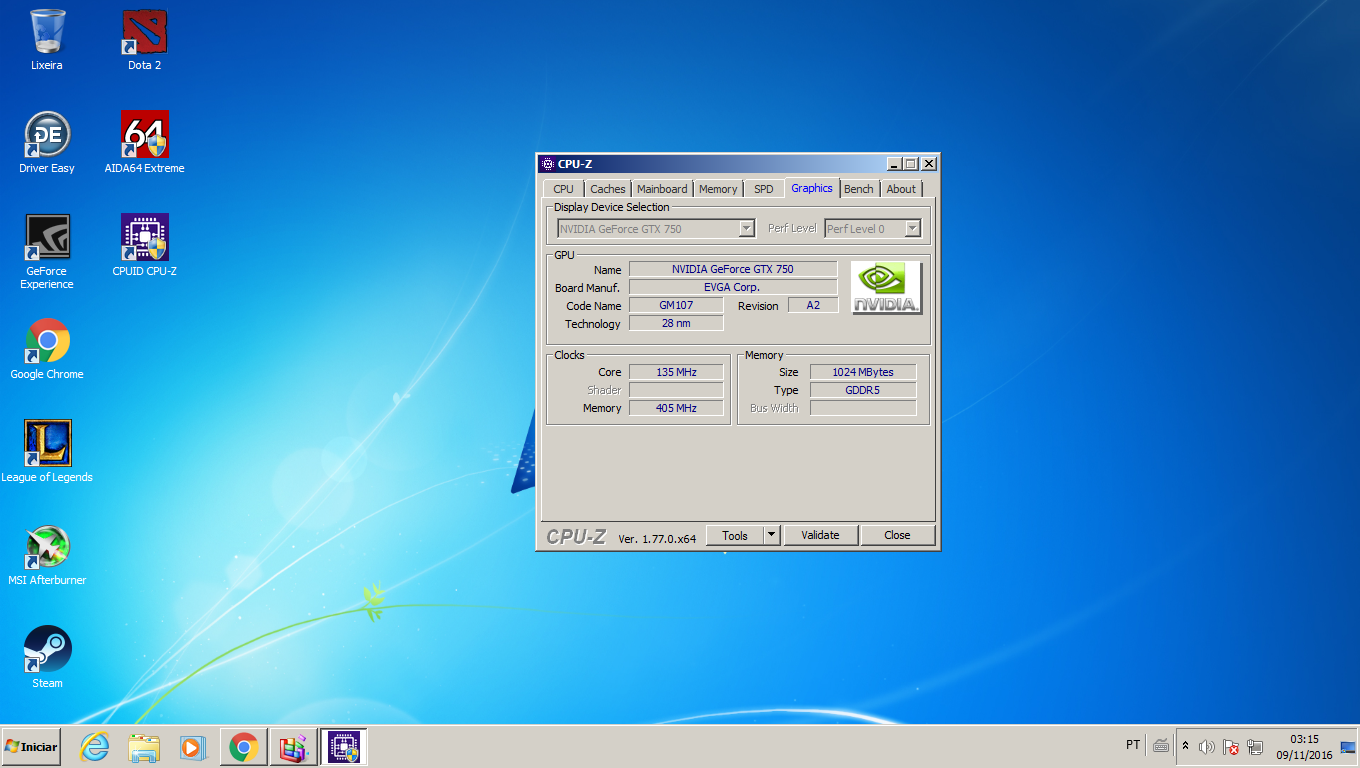
Task: Click the empty Bus Width field
Action: click(x=863, y=408)
